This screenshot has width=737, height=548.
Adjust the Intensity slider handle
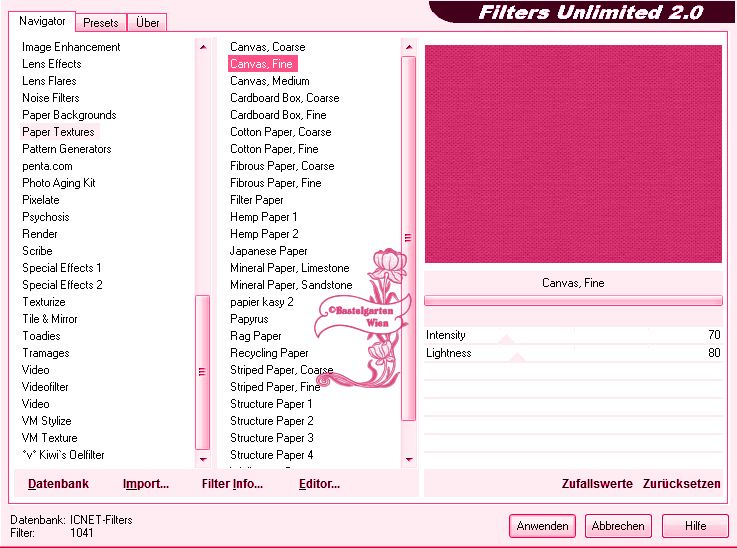[x=507, y=339]
